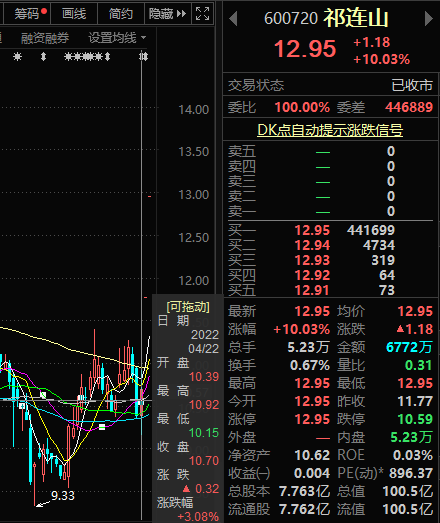Screen dimensions: 440x523
Task: Click the 14.00 price axis label
Action: [193, 110]
